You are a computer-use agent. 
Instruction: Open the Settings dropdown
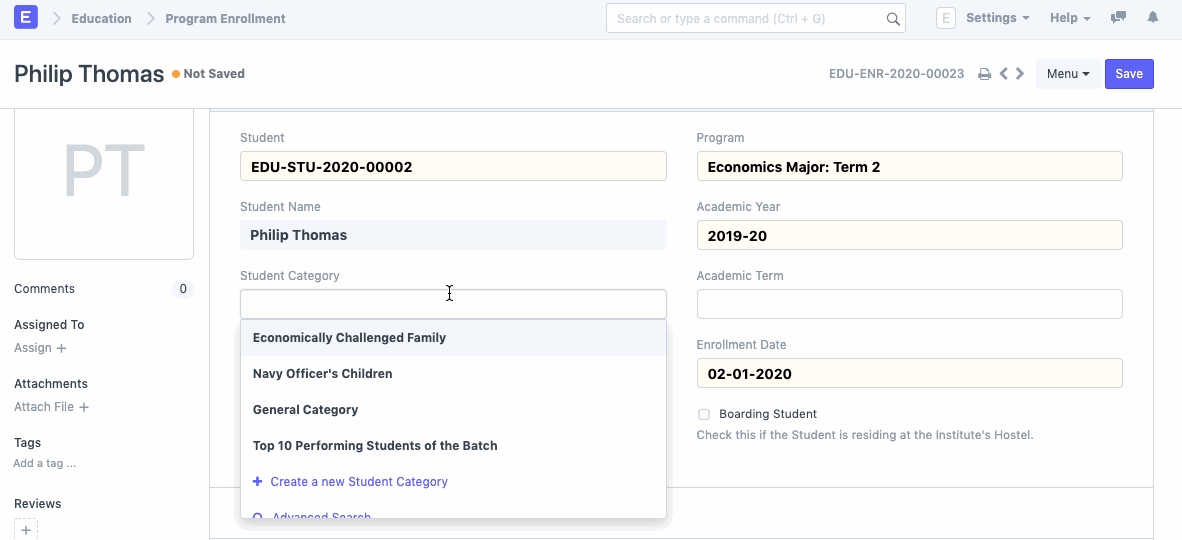point(997,18)
